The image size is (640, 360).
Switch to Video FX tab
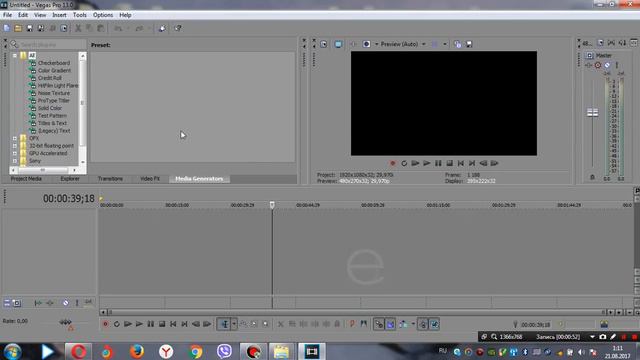[x=150, y=179]
